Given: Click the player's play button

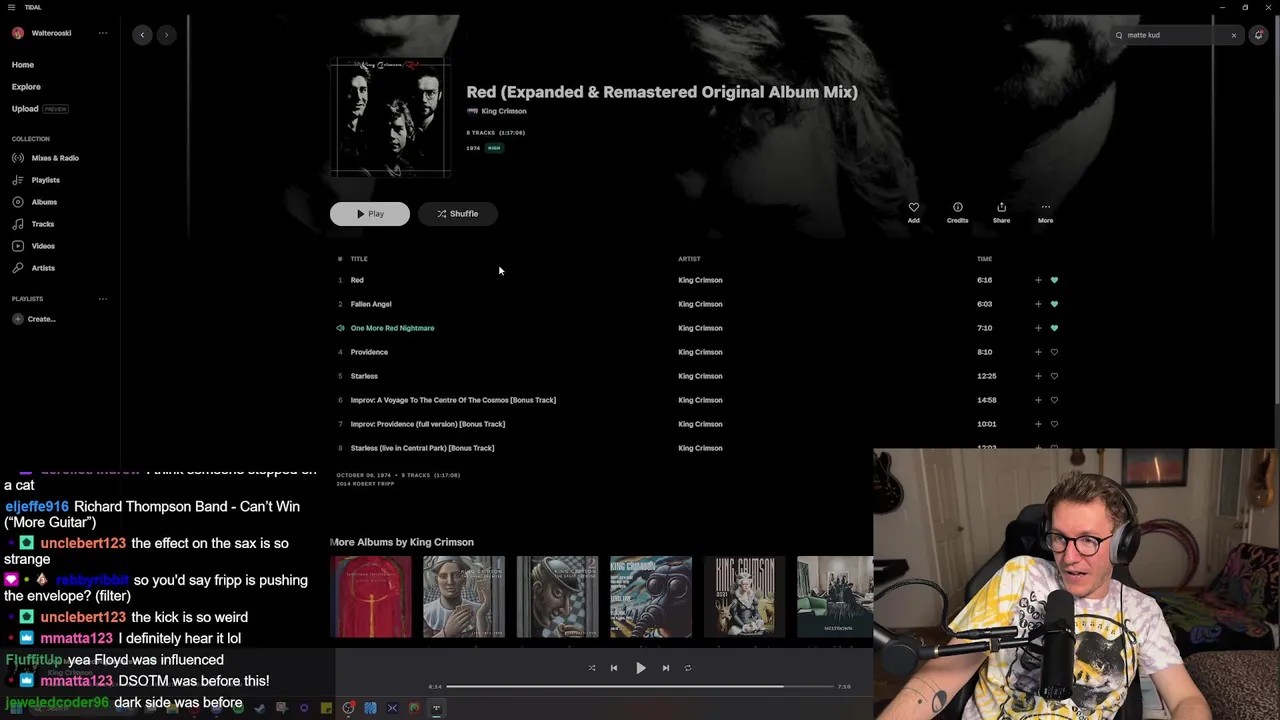Looking at the screenshot, I should (641, 668).
